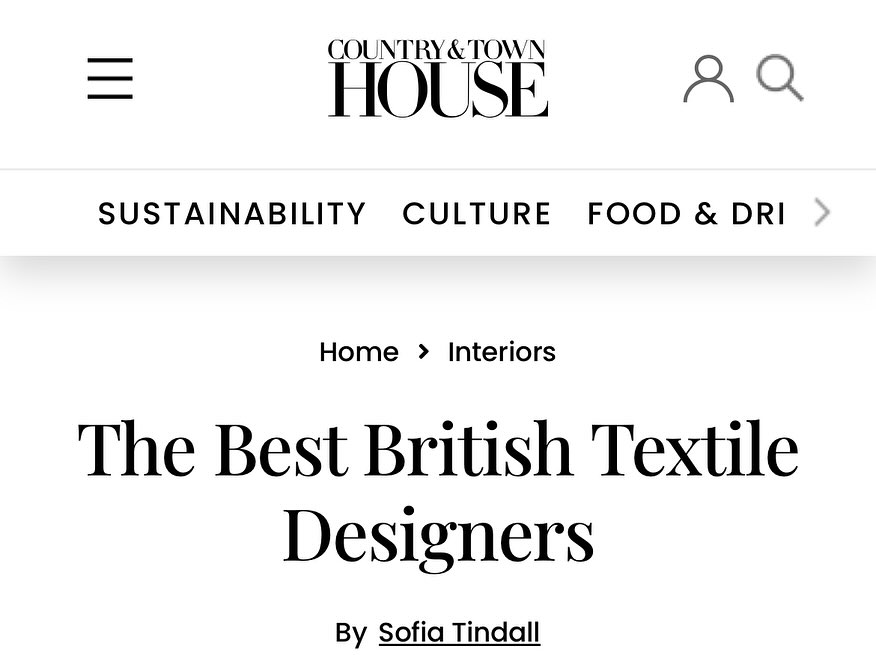Select the article headline text
The height and width of the screenshot is (655, 876).
437,489
